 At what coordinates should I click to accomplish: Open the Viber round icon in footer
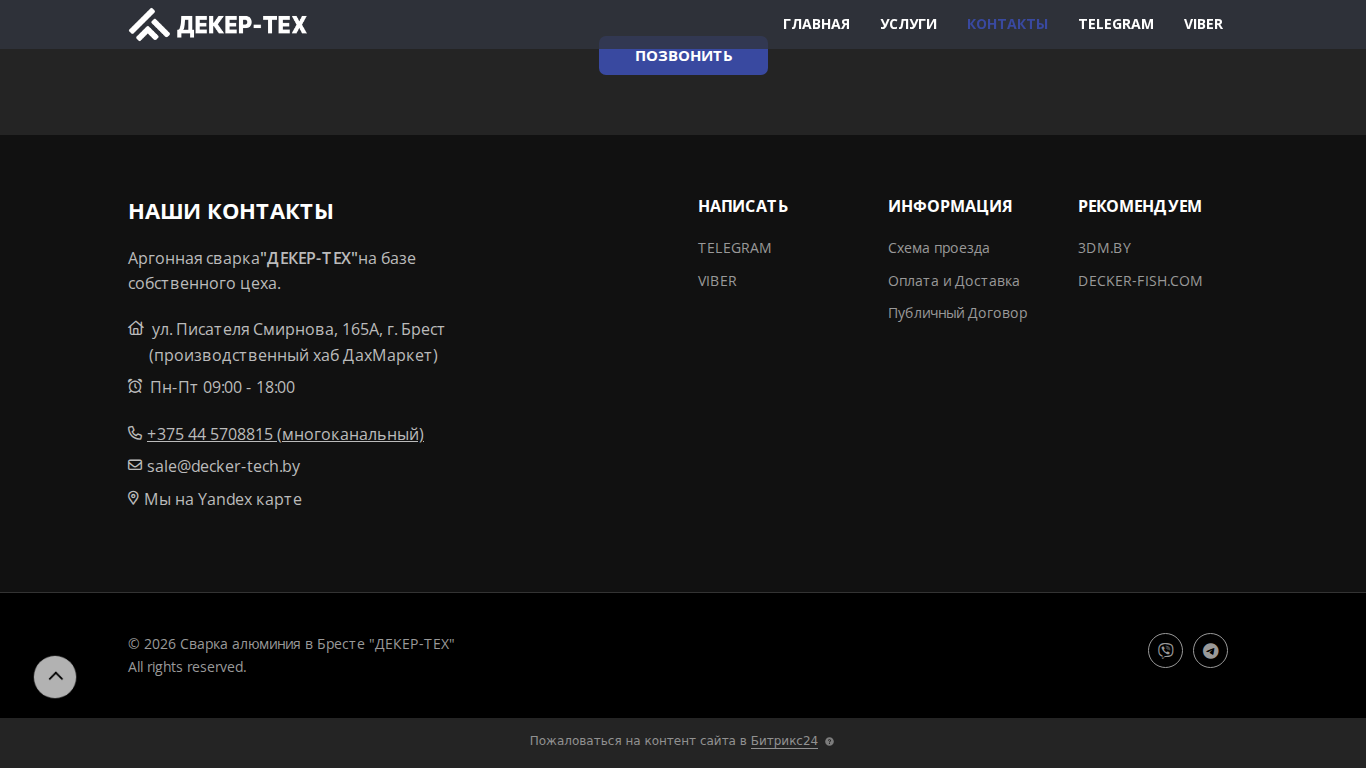(1165, 651)
